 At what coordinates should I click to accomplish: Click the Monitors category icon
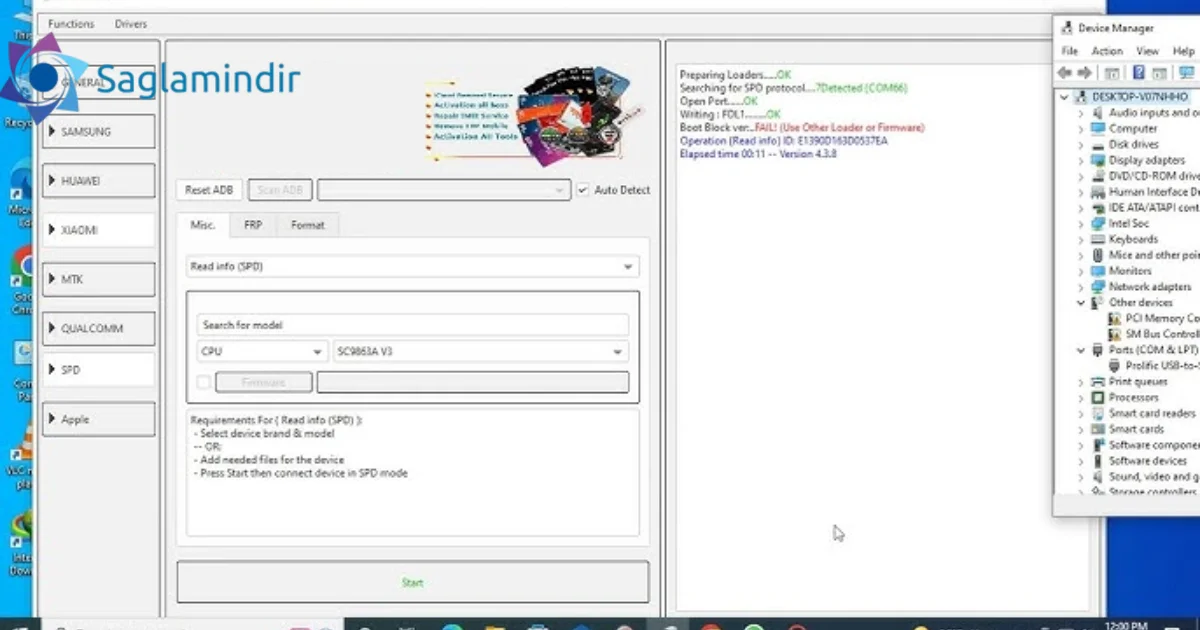point(1098,271)
